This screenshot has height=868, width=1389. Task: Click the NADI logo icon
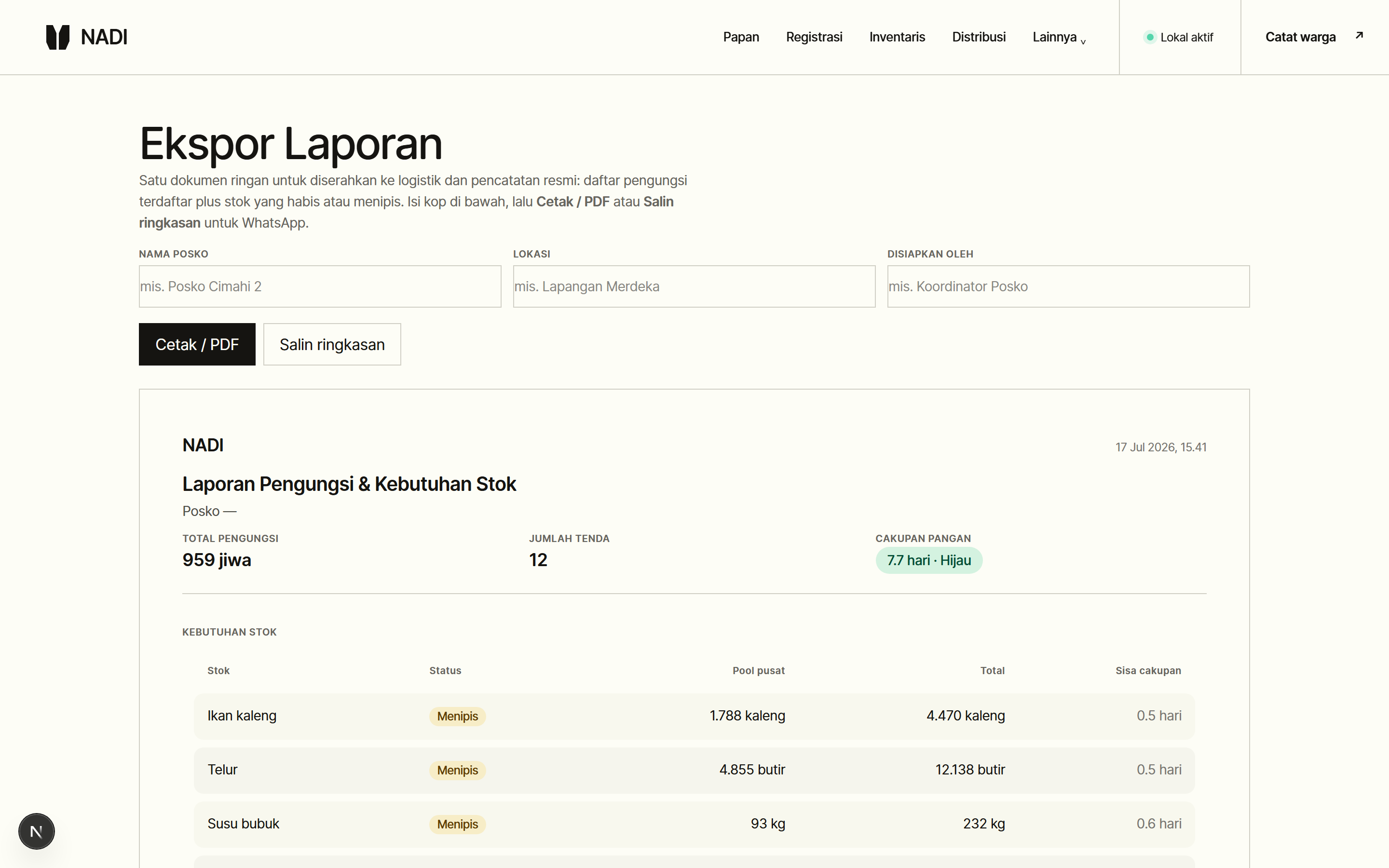57,37
